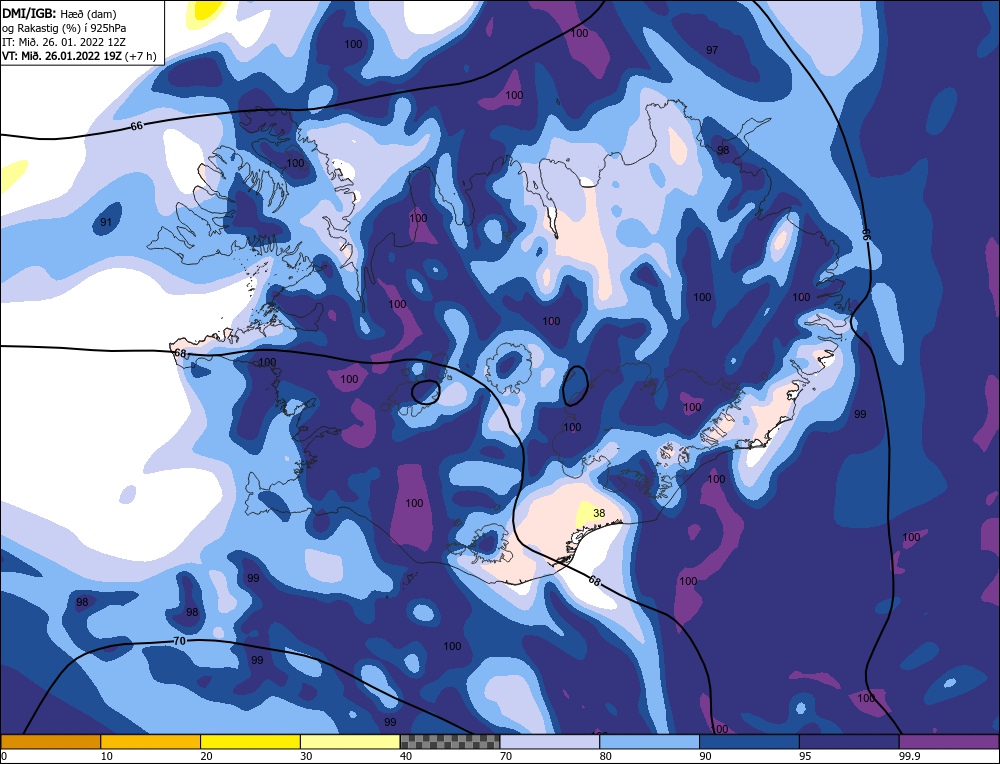Click the dark navy 95–99.9 legend swatch
The width and height of the screenshot is (1000, 764).
(849, 741)
